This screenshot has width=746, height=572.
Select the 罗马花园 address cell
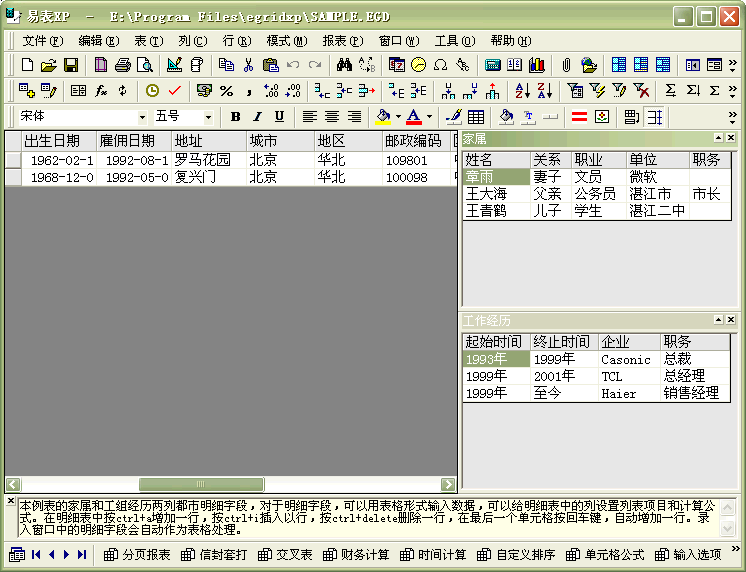[x=209, y=160]
